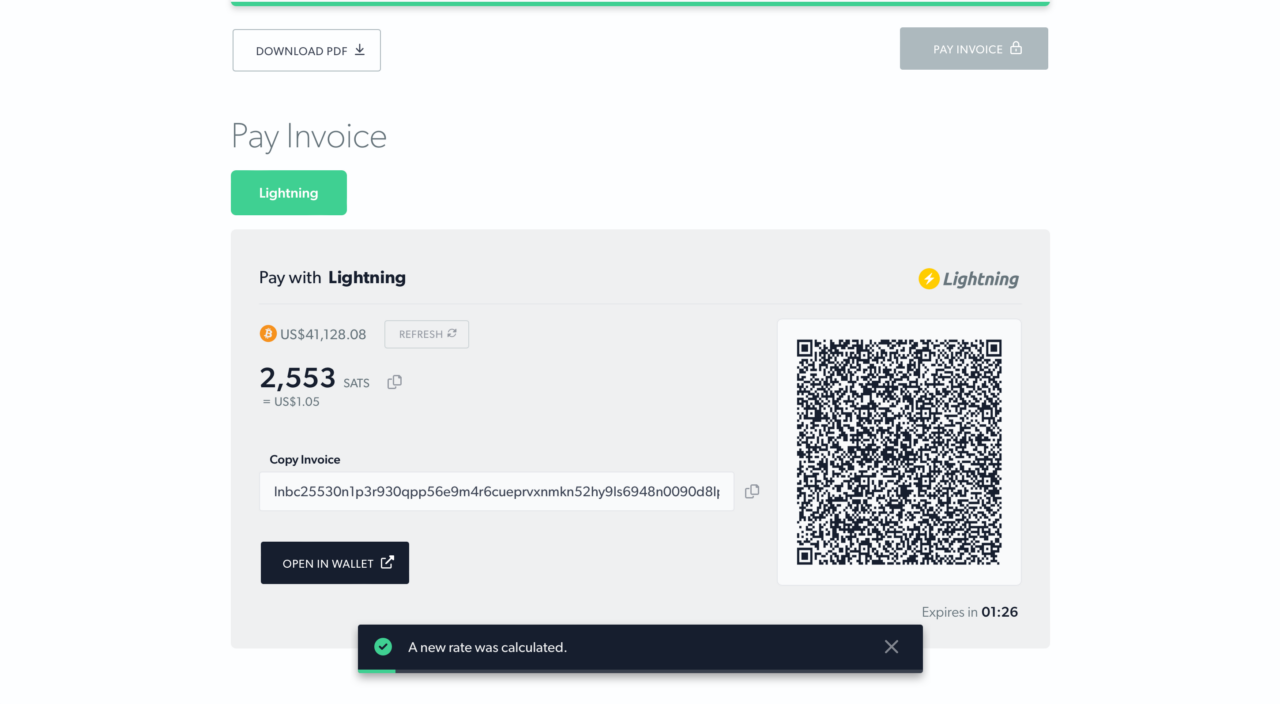
Task: Click the Pay Invoice heading
Action: tap(309, 137)
